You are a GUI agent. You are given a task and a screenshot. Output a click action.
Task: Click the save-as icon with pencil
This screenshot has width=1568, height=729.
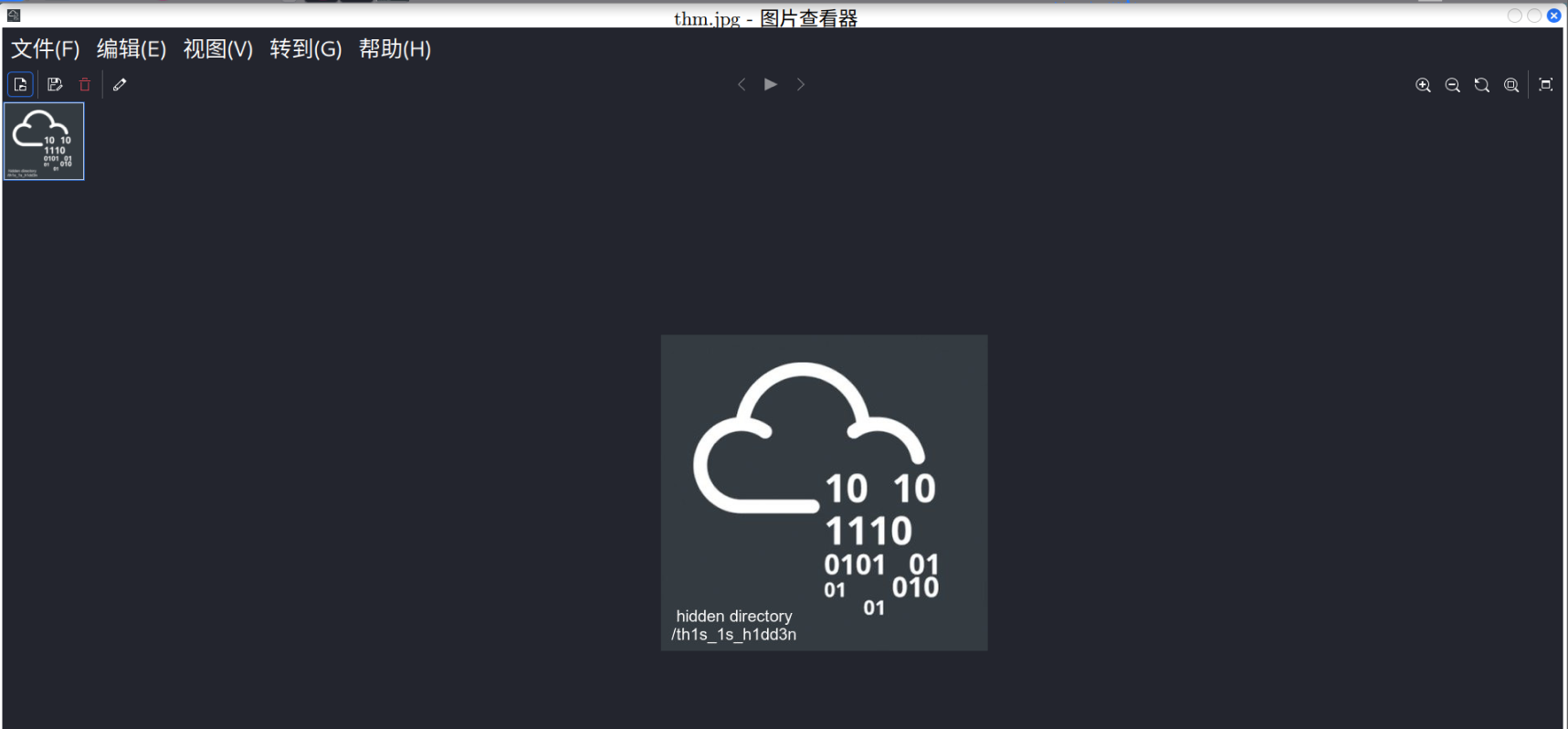[55, 85]
